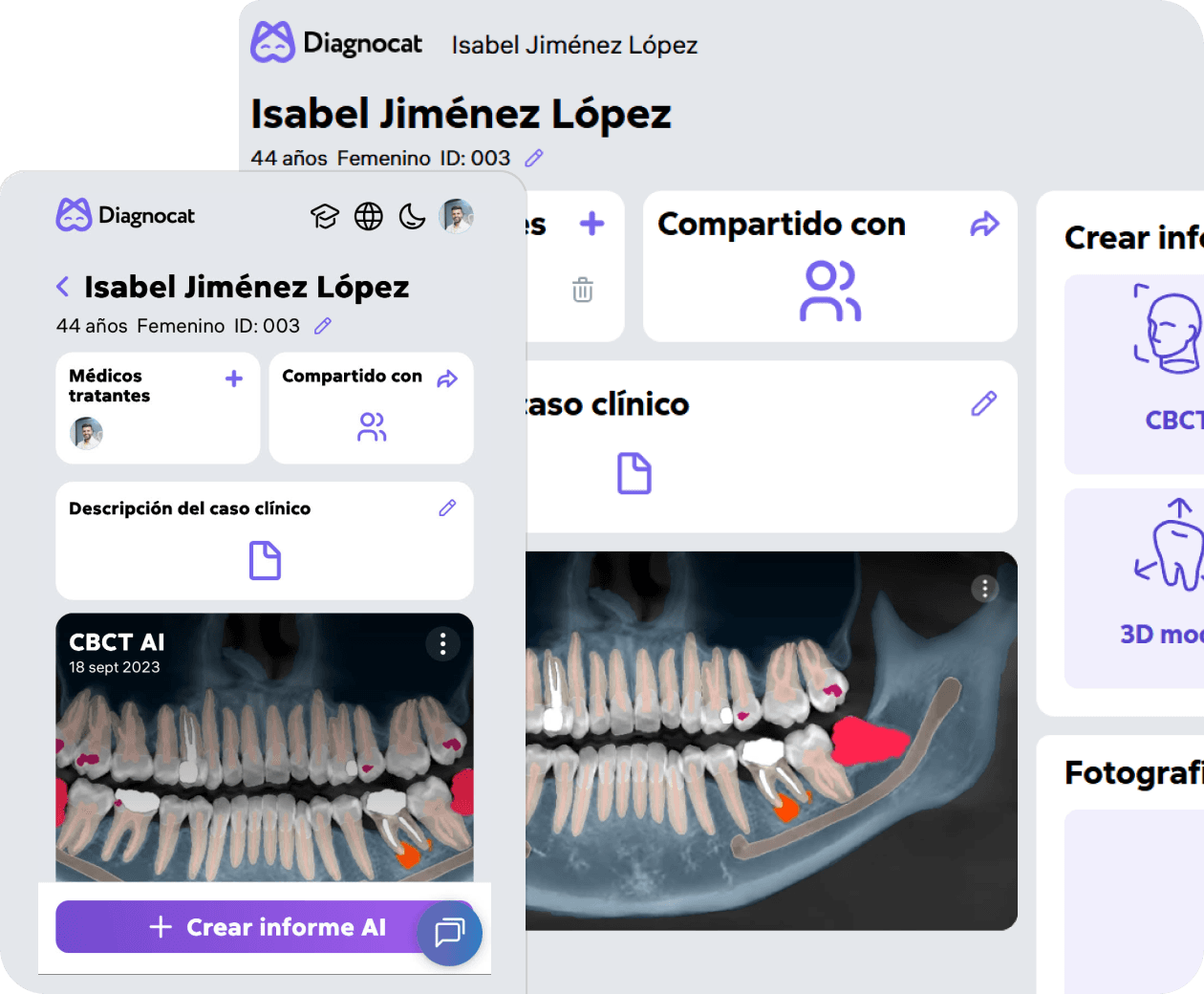The image size is (1204, 994).
Task: Click the Diagnocat logo in desktop header
Action: [x=336, y=43]
